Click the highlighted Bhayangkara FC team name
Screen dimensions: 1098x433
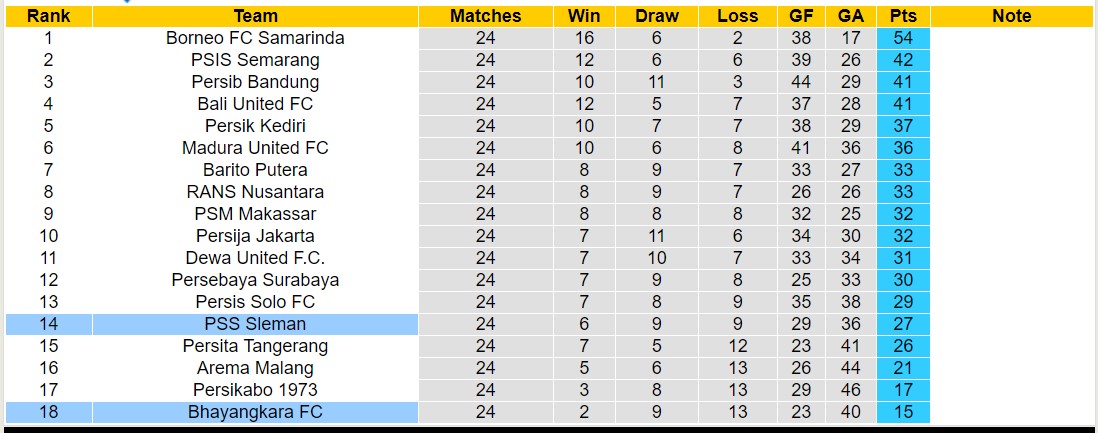255,412
